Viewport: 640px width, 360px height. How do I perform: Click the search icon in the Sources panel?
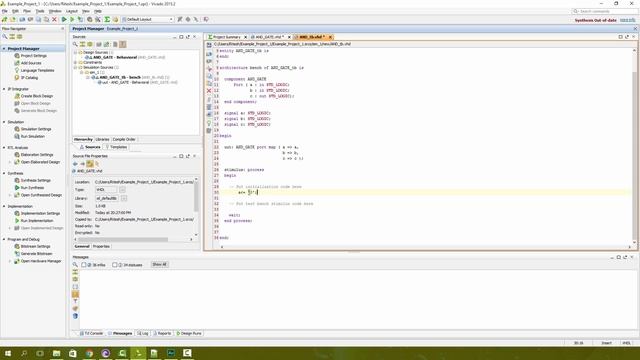point(75,44)
